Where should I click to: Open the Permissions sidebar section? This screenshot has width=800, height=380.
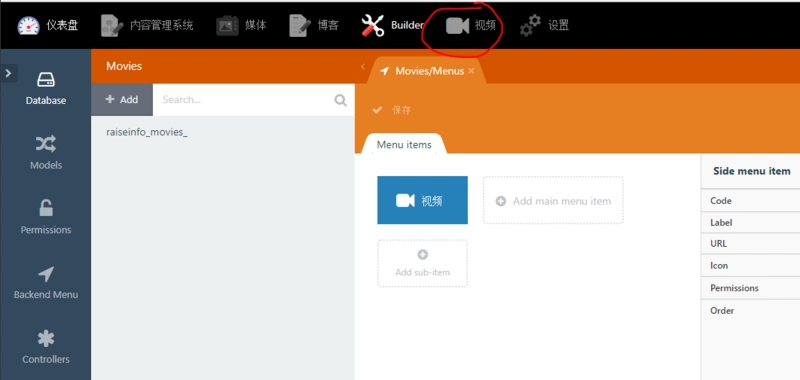[46, 217]
